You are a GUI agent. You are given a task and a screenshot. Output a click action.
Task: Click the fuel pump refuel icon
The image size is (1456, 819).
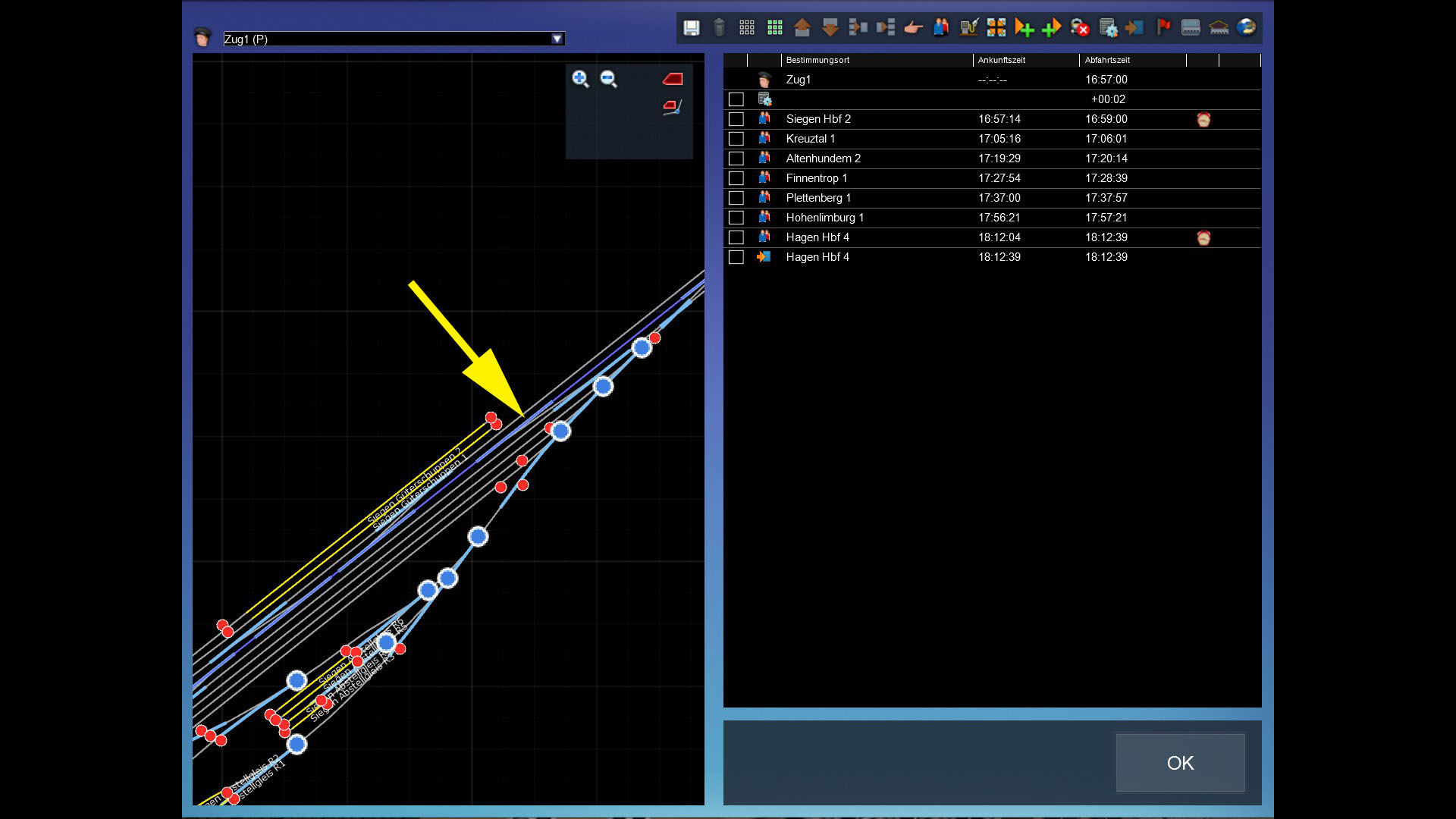click(968, 28)
